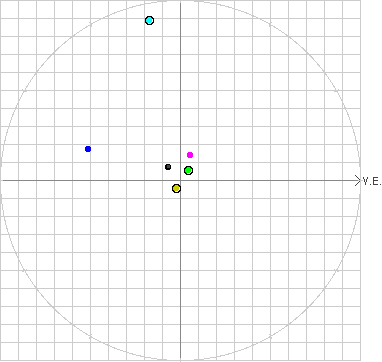The height and width of the screenshot is (362, 382).
Task: Click the magenta data point
Action: point(190,155)
